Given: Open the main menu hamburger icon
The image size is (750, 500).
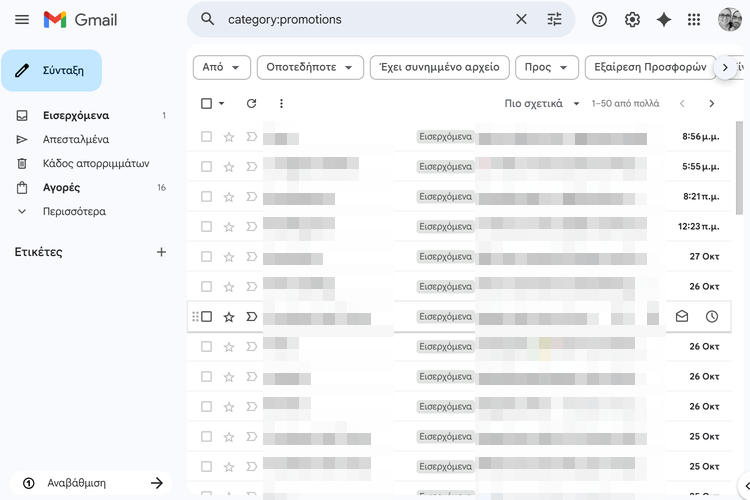Looking at the screenshot, I should [x=22, y=20].
